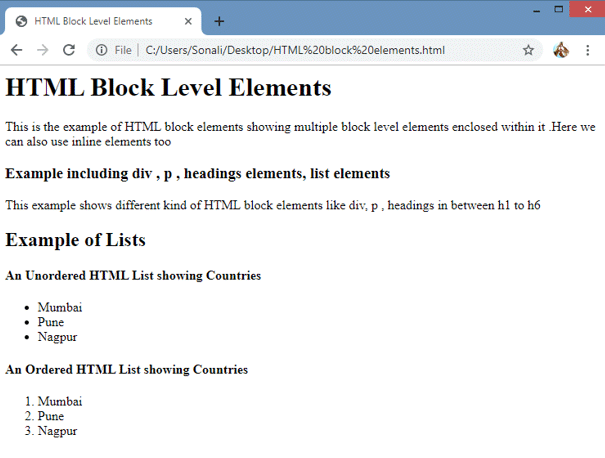Select the HTML Block Level Elements tab

tap(103, 21)
